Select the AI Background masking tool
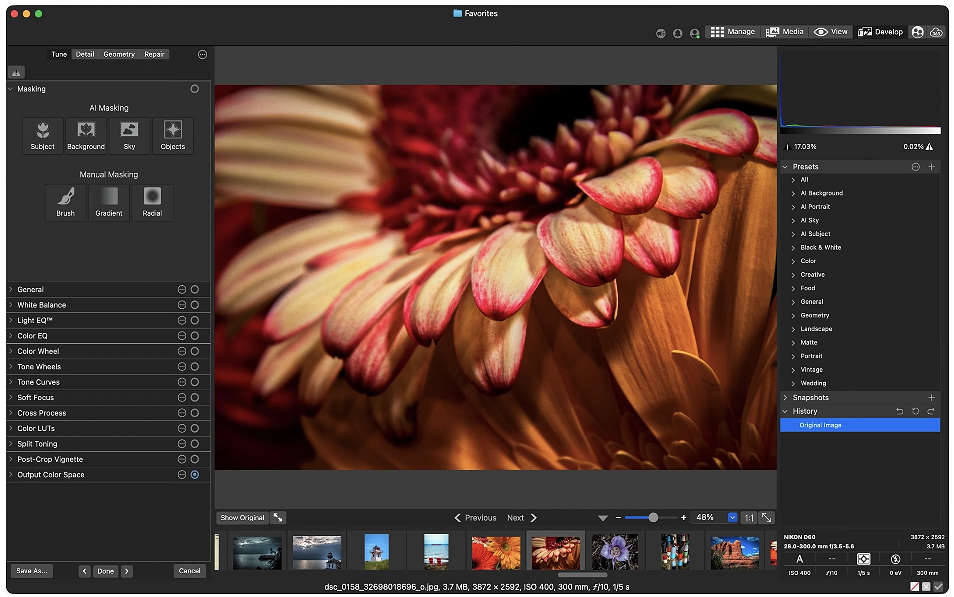This screenshot has height=597, width=954. pyautogui.click(x=86, y=136)
